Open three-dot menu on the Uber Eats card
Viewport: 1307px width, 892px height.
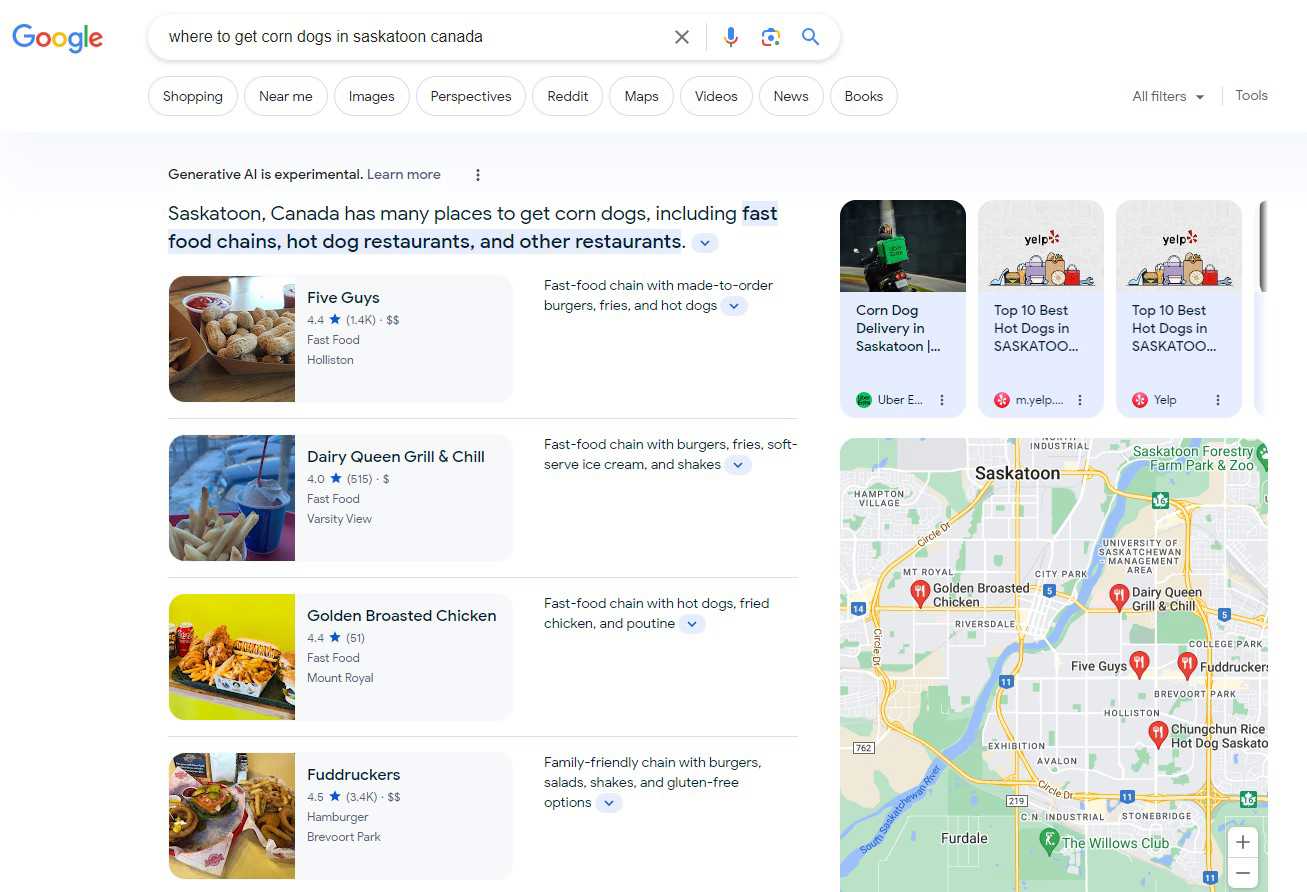[x=941, y=400]
